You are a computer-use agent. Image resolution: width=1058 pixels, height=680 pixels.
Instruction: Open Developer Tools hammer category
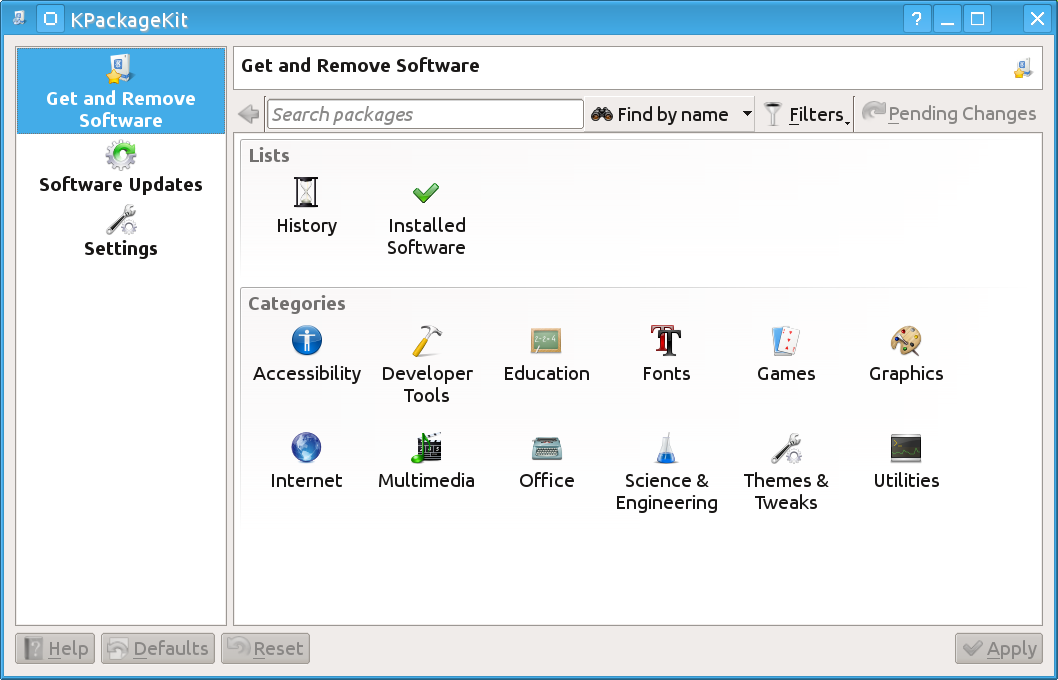[x=426, y=365]
